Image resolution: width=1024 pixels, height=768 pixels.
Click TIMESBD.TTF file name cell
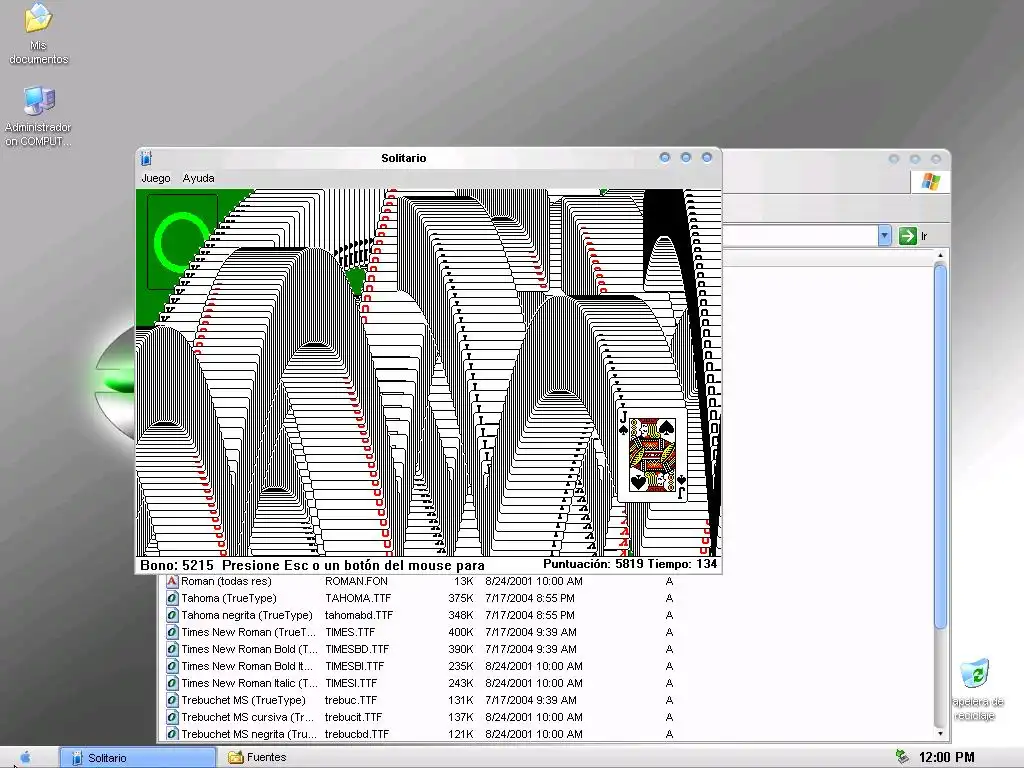click(357, 649)
